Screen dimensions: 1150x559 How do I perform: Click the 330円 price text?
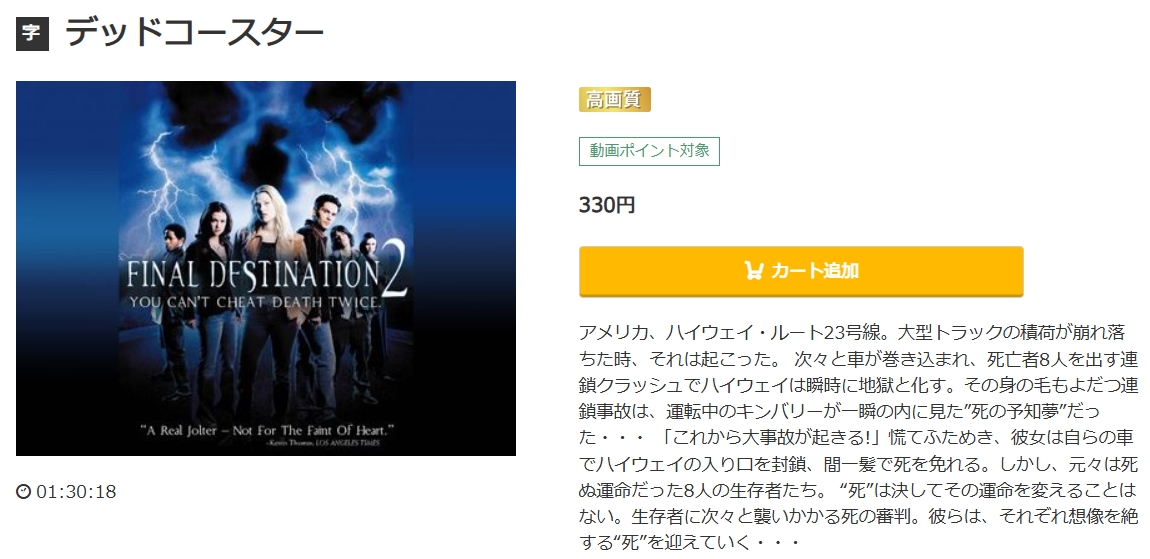point(607,205)
